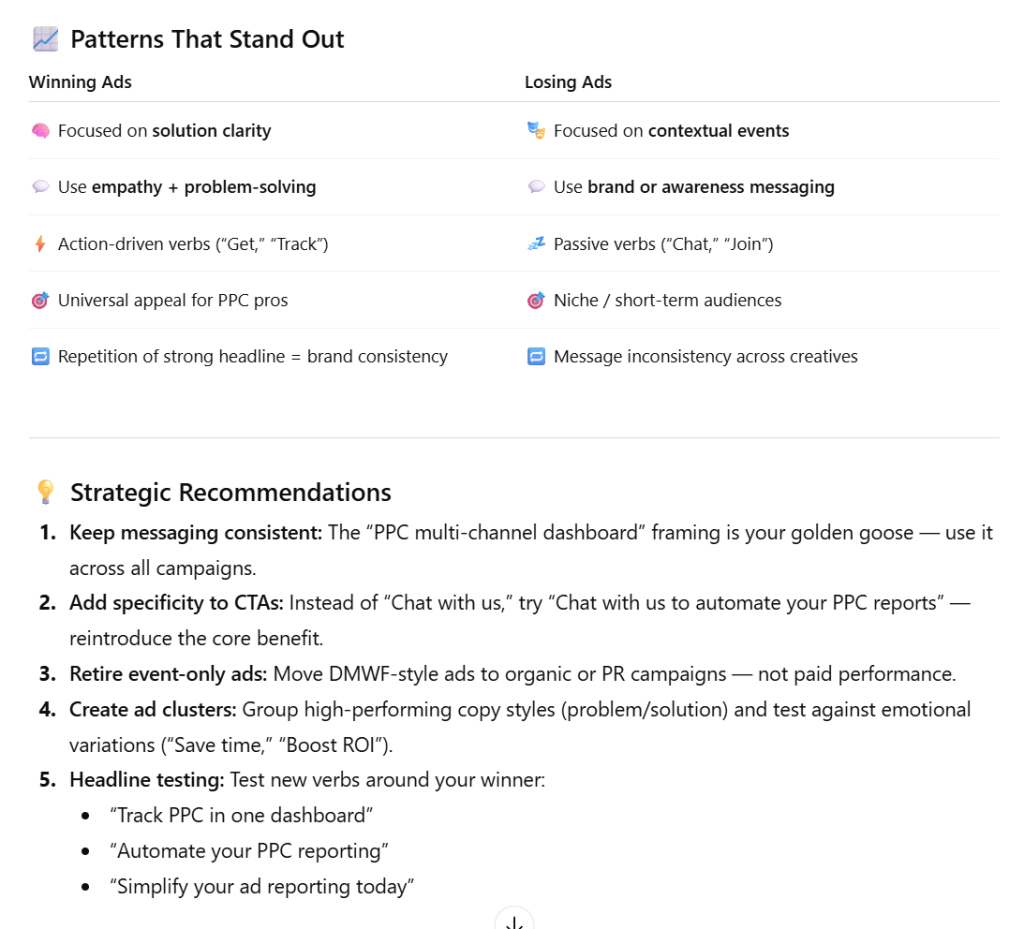Click the brain emoji next to solution clarity

pyautogui.click(x=40, y=131)
